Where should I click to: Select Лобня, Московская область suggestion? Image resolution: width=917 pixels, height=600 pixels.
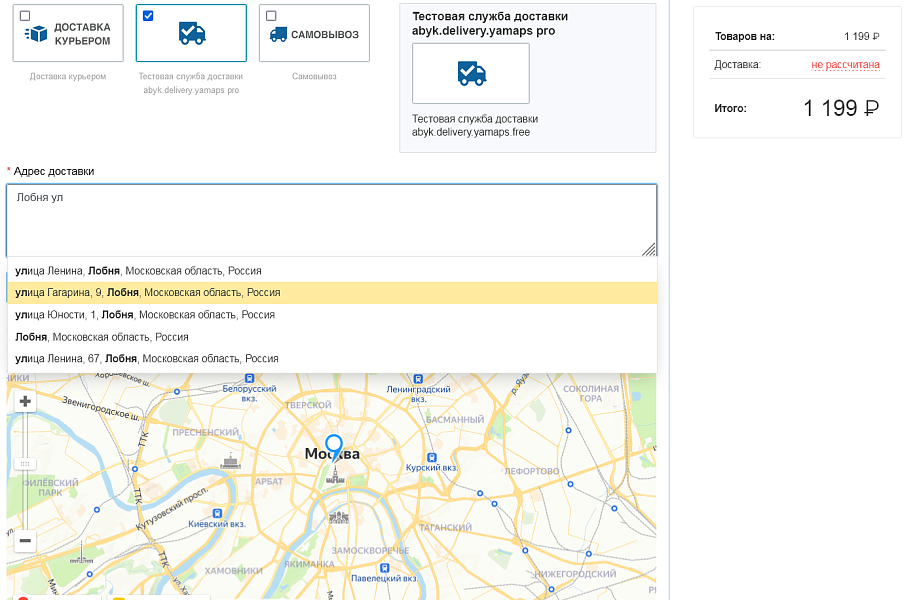click(102, 337)
